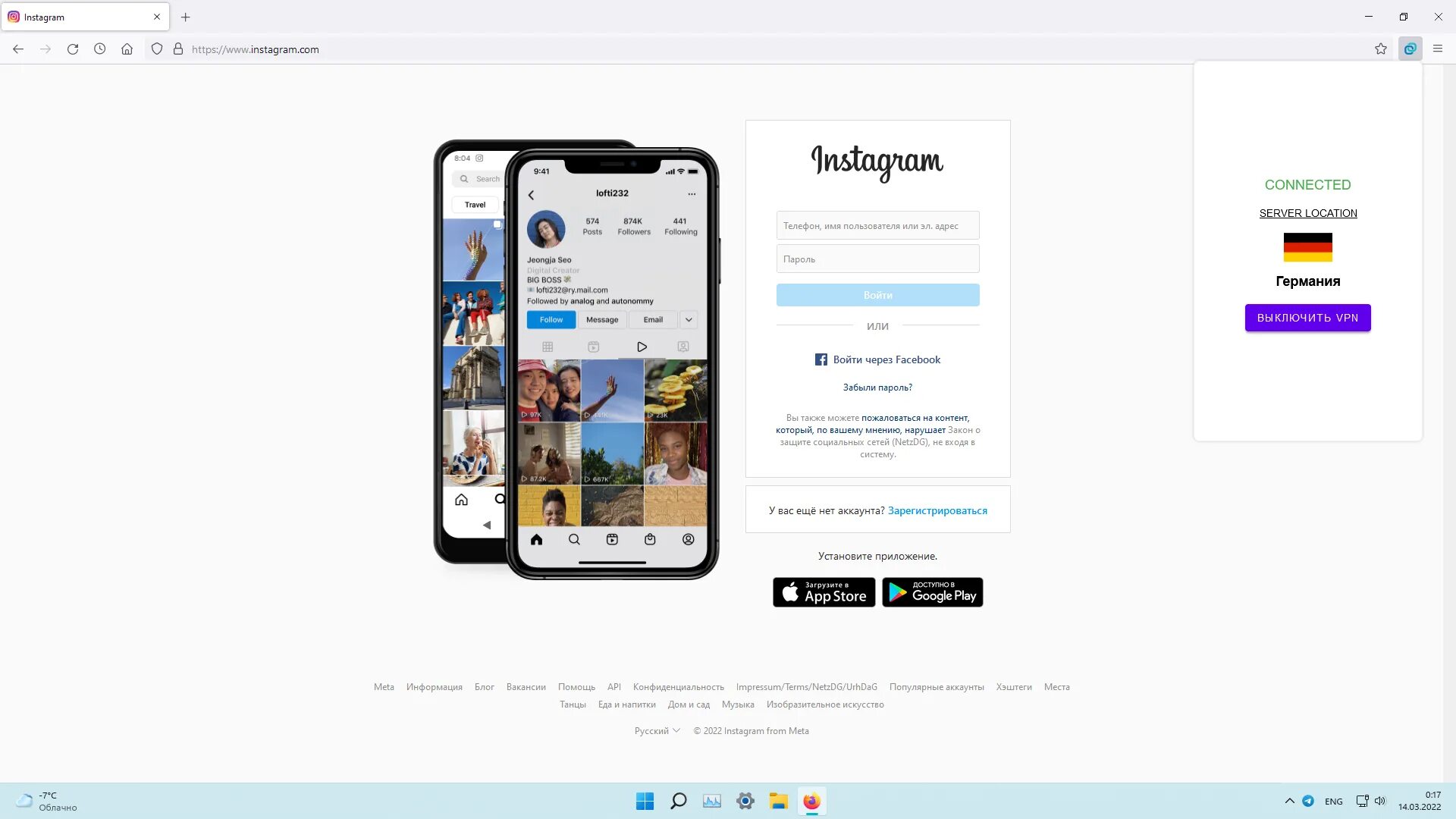Click the Google Play download icon
Image resolution: width=1456 pixels, height=819 pixels.
pyautogui.click(x=932, y=592)
